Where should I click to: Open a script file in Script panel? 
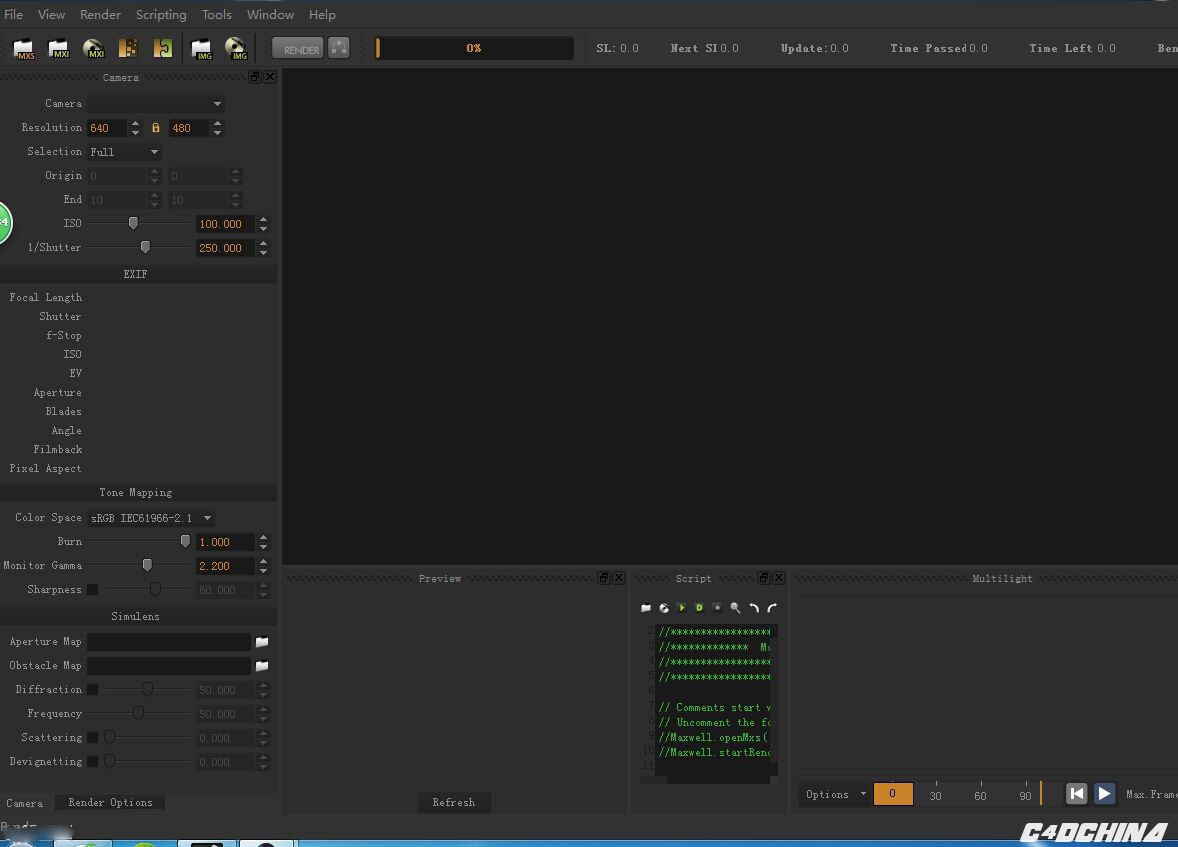(x=646, y=607)
